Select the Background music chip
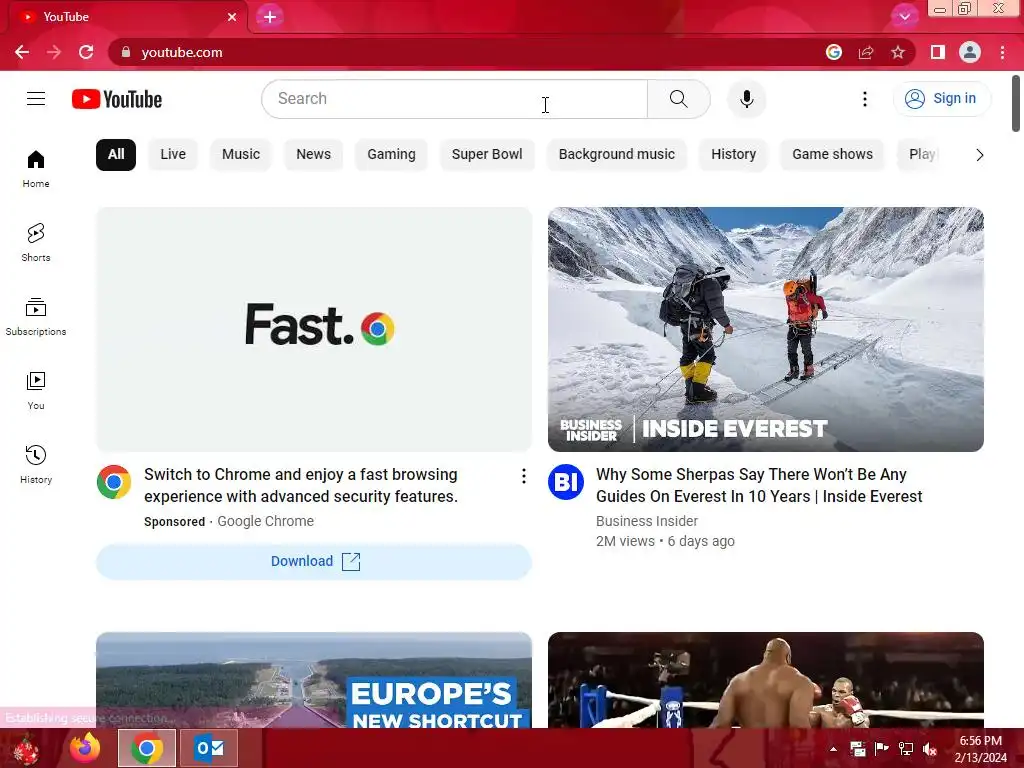 [x=616, y=155]
